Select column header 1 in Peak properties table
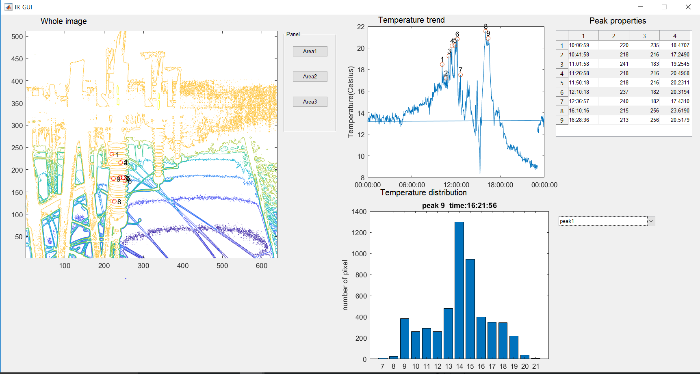Image resolution: width=700 pixels, height=374 pixels. [x=583, y=36]
